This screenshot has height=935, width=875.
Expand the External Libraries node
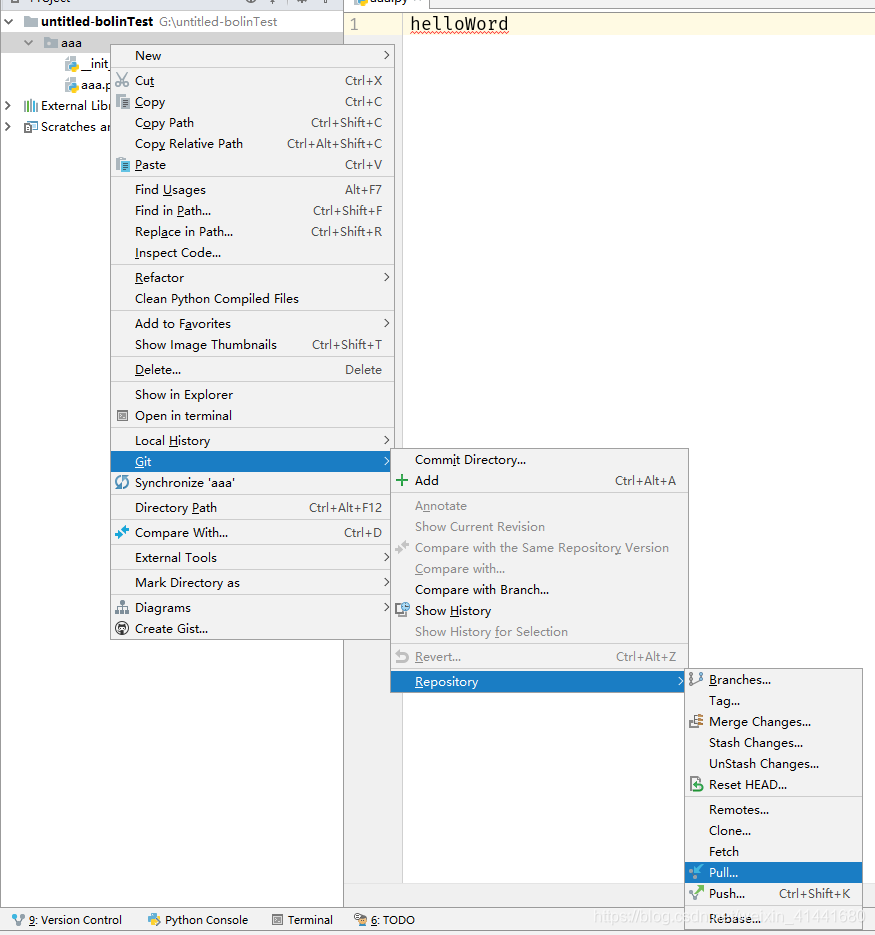pyautogui.click(x=8, y=106)
